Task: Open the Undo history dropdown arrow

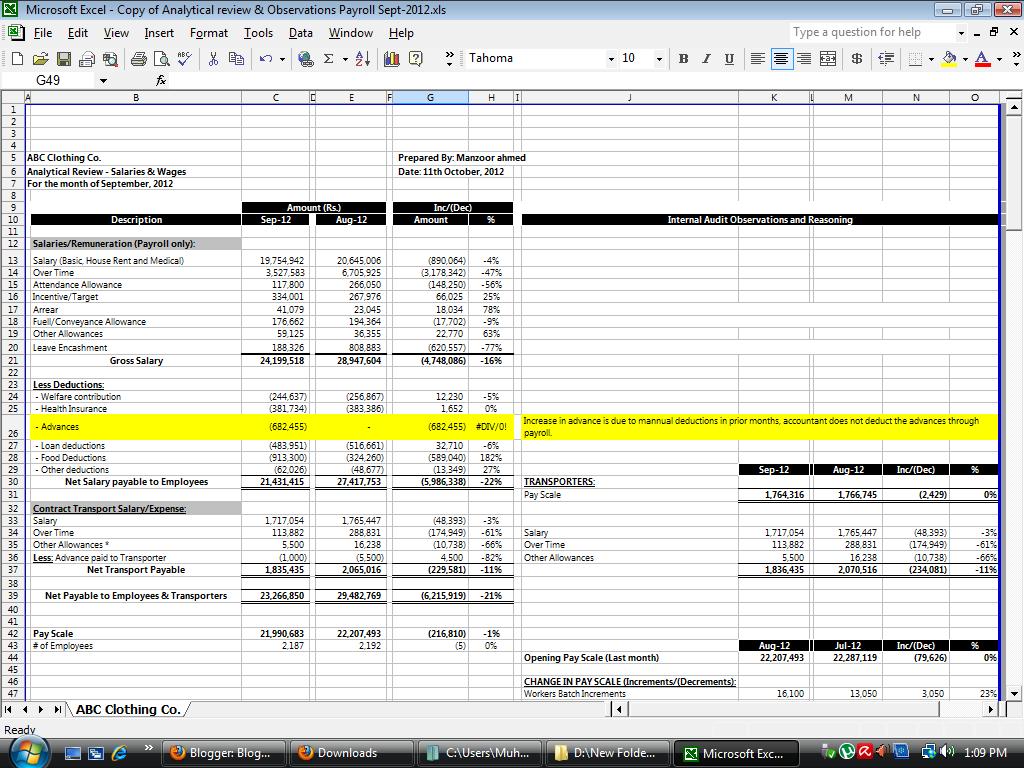Action: (x=282, y=59)
